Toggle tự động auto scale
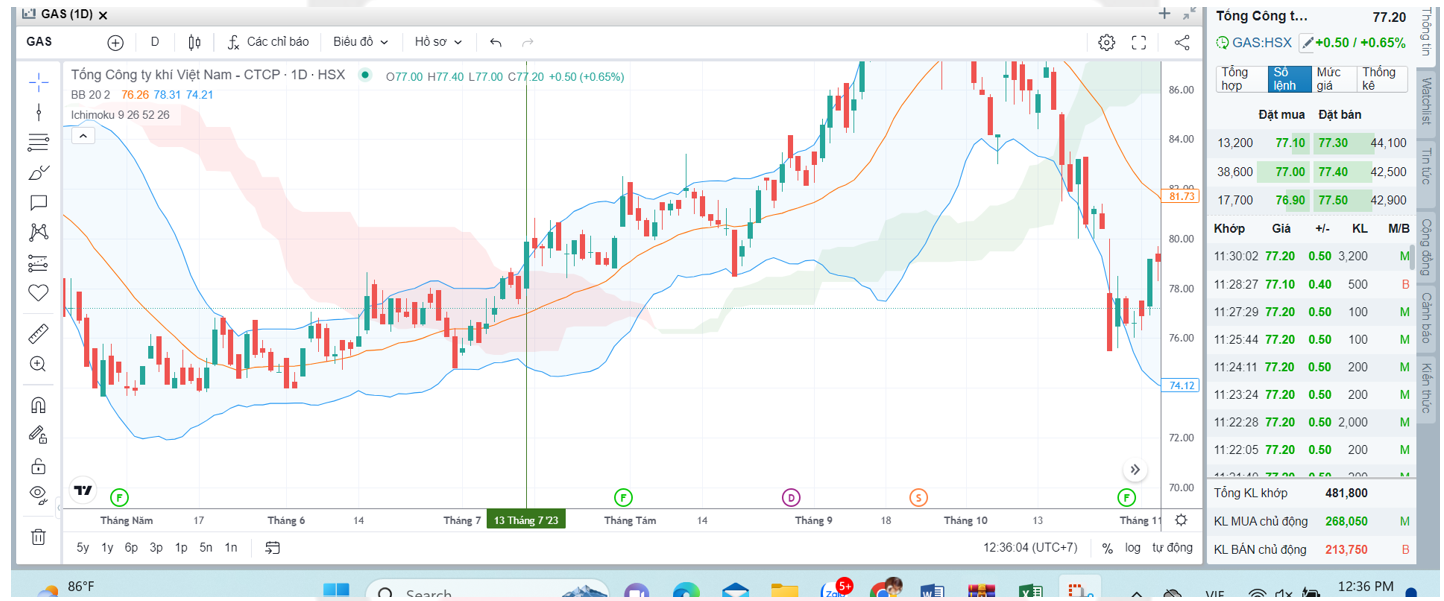Image resolution: width=1444 pixels, height=601 pixels. click(x=1172, y=548)
